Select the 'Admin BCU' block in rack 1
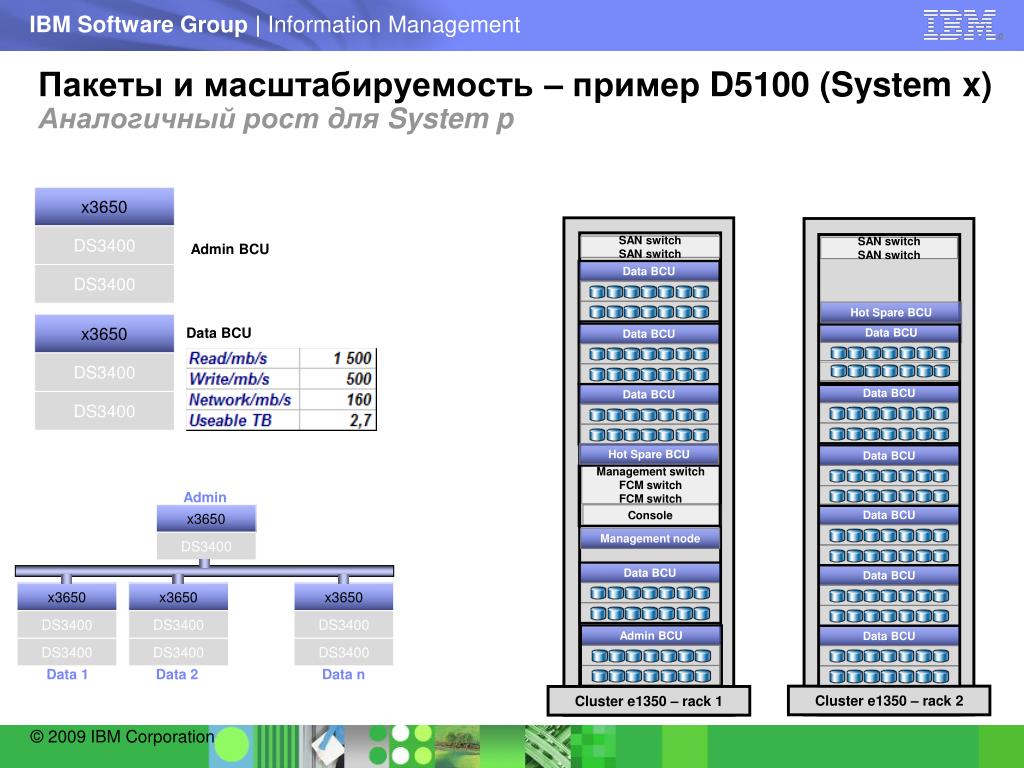Screen dimensions: 1024x768 651,635
